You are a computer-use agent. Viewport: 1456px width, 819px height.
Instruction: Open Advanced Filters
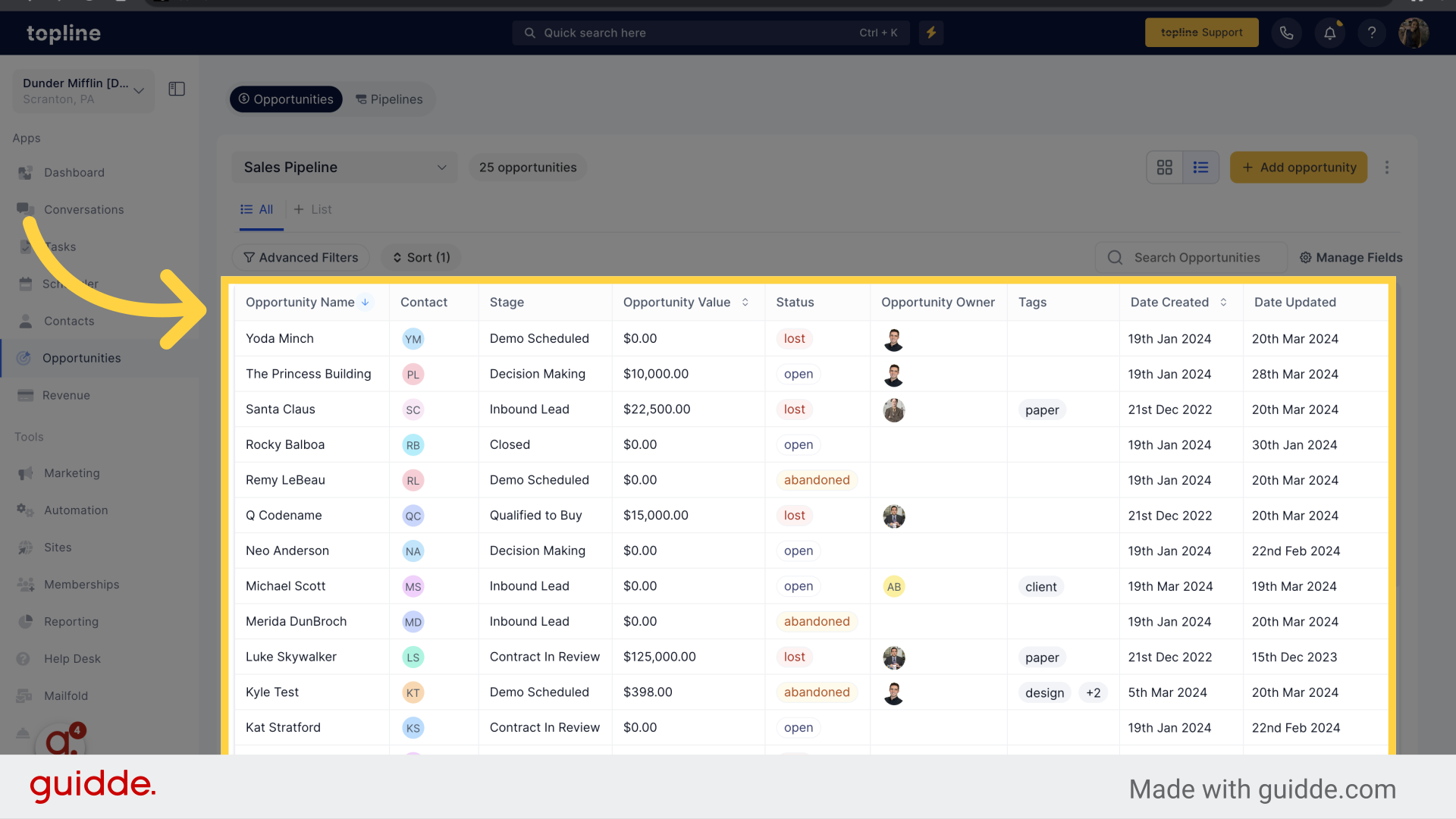point(300,258)
